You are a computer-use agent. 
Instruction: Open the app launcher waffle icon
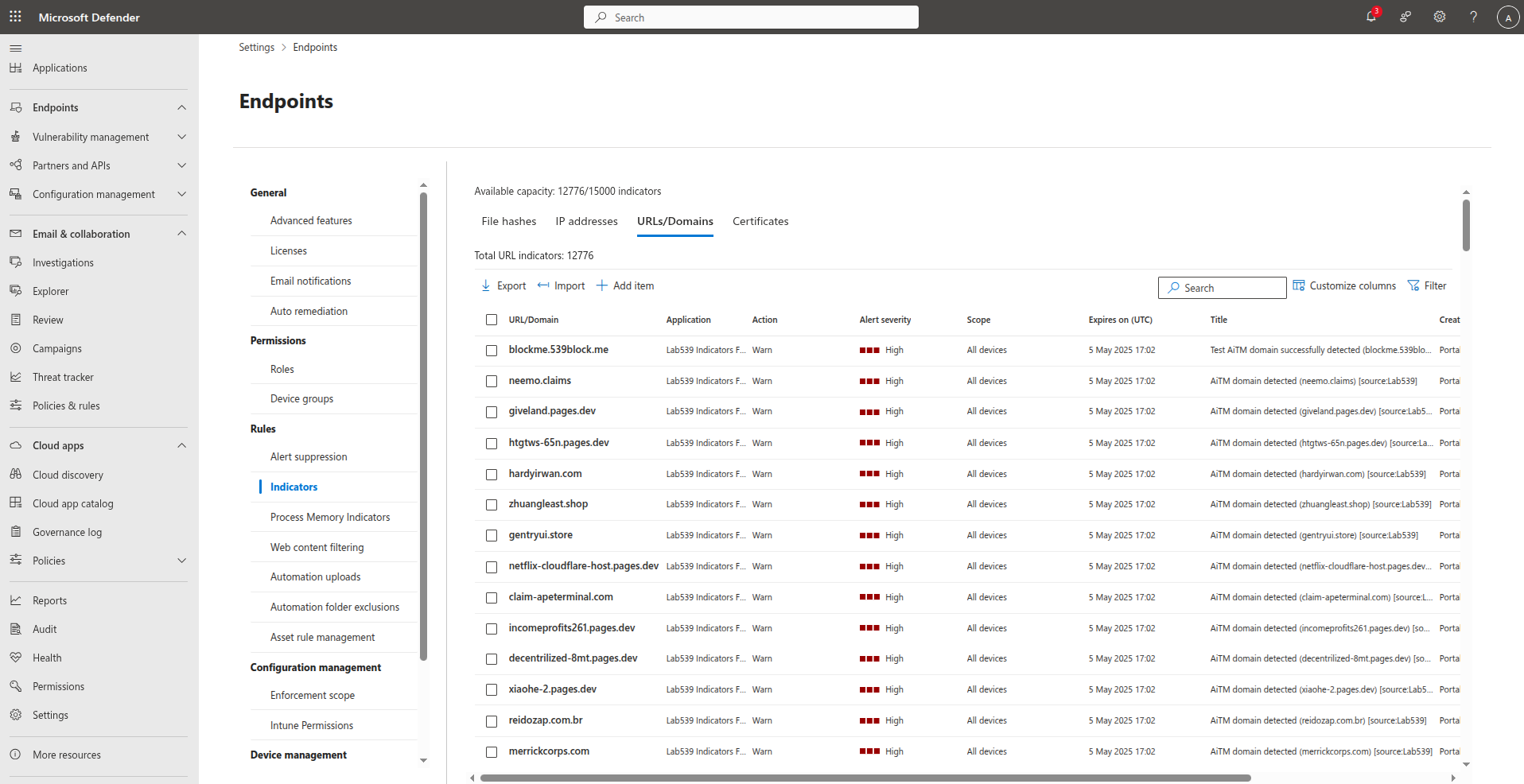(x=15, y=17)
